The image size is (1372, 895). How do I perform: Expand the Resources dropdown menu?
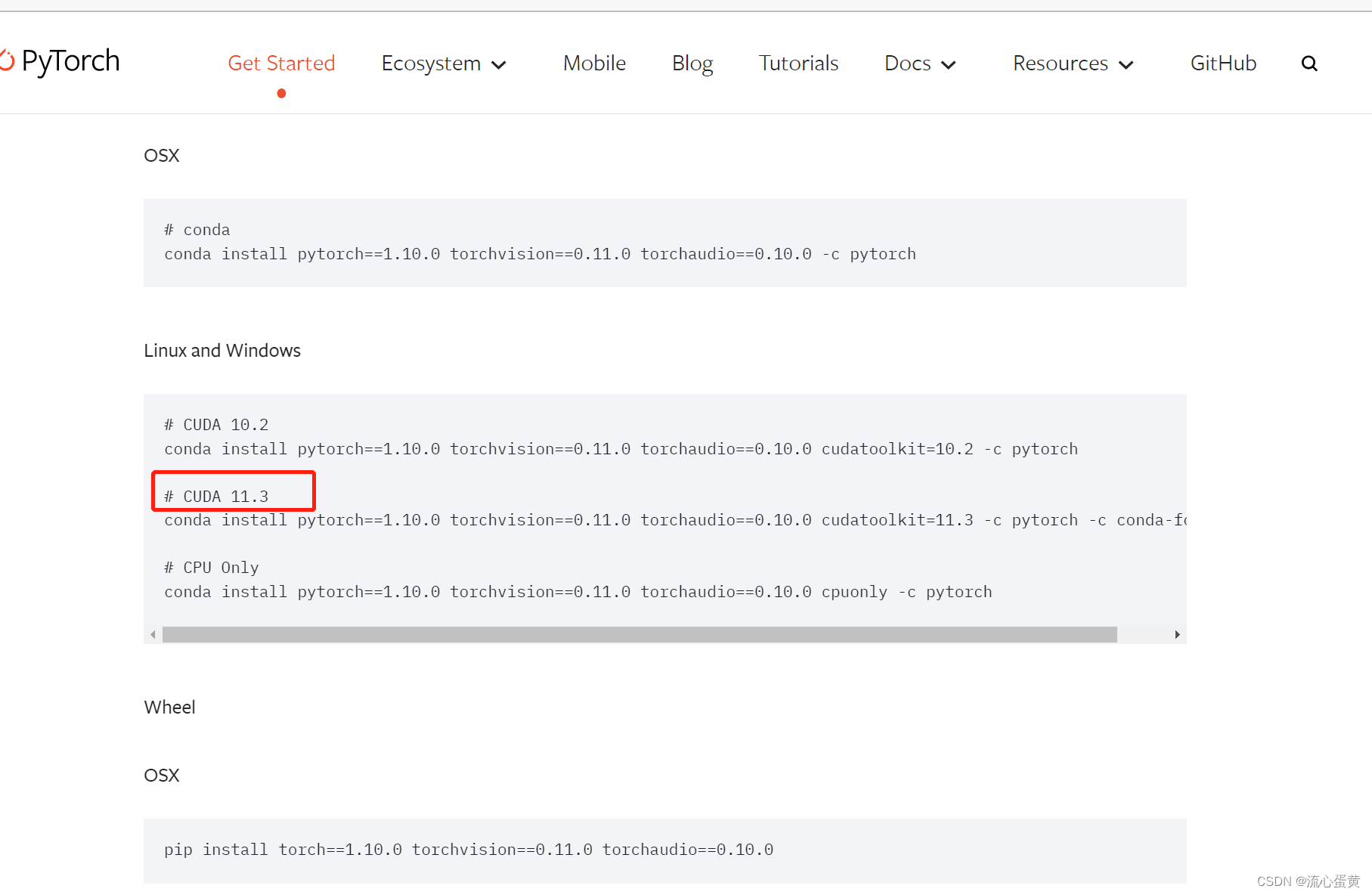[1073, 63]
